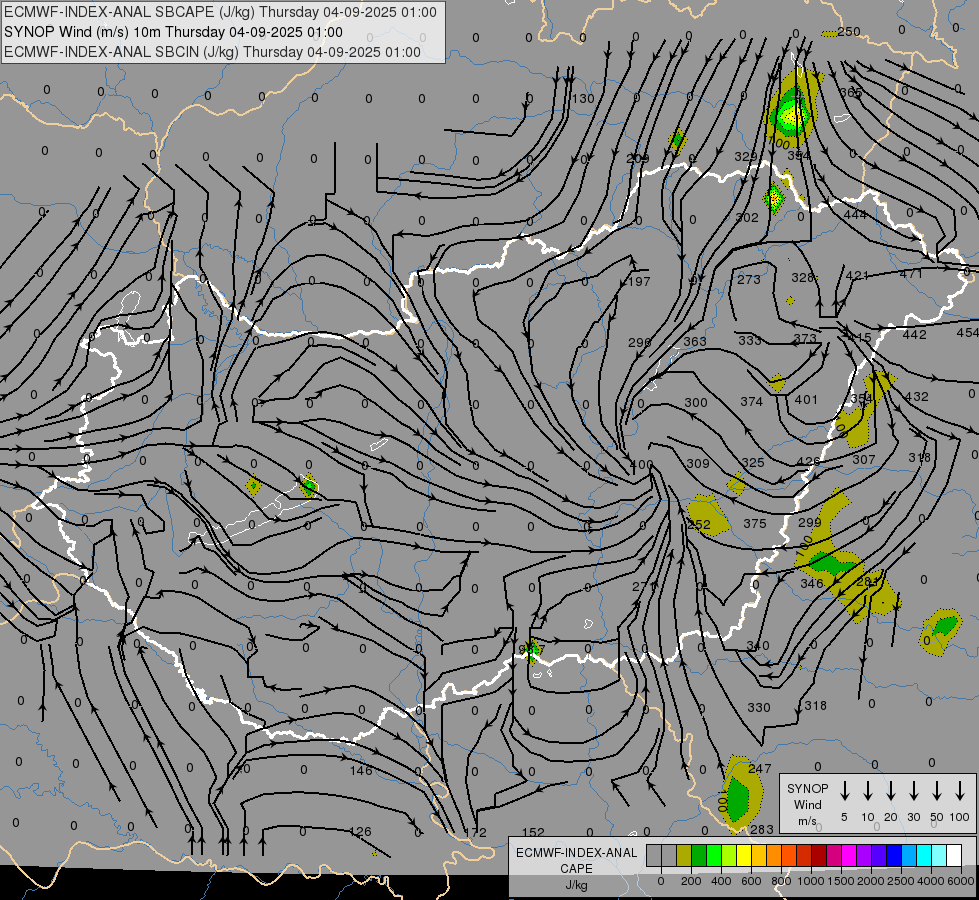Select the bright cyan CAPE legend swatch
979x900 pixels.
pos(923,856)
